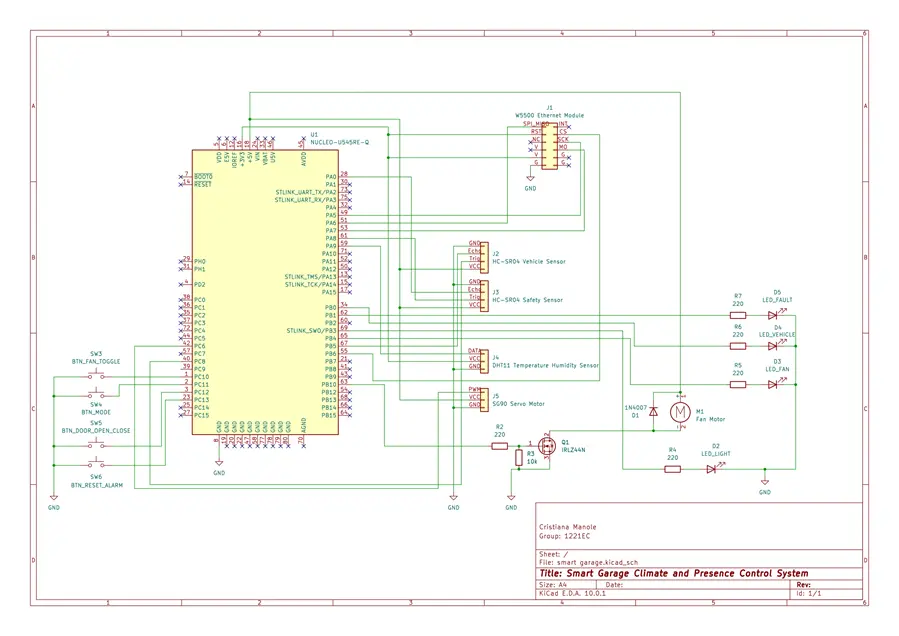Click the SW6 BTN_RESET_ALARM pushbutton symbol
Screen dimensions: 899x636
click(96, 464)
